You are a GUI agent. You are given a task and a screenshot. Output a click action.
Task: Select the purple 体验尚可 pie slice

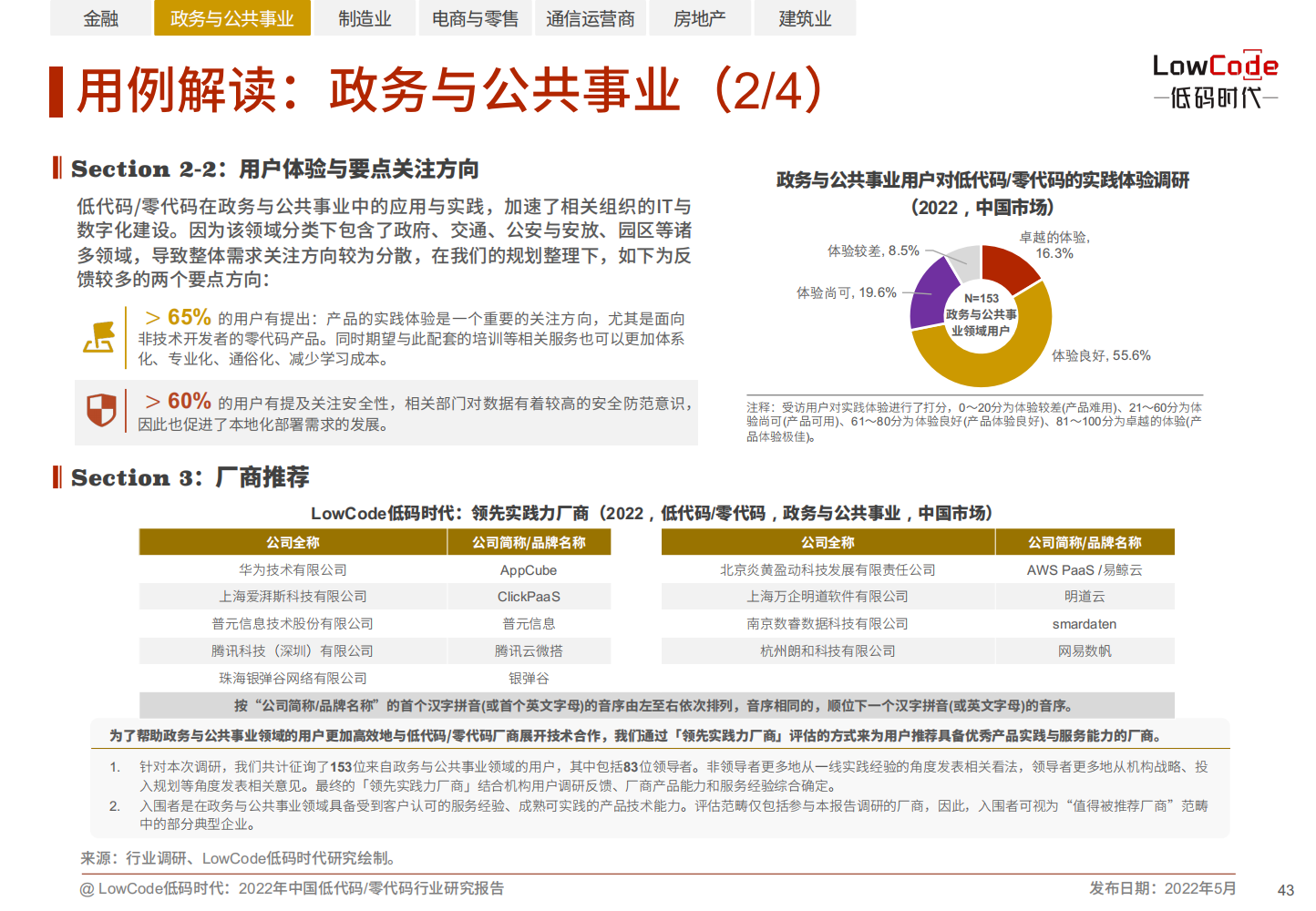pyautogui.click(x=930, y=296)
